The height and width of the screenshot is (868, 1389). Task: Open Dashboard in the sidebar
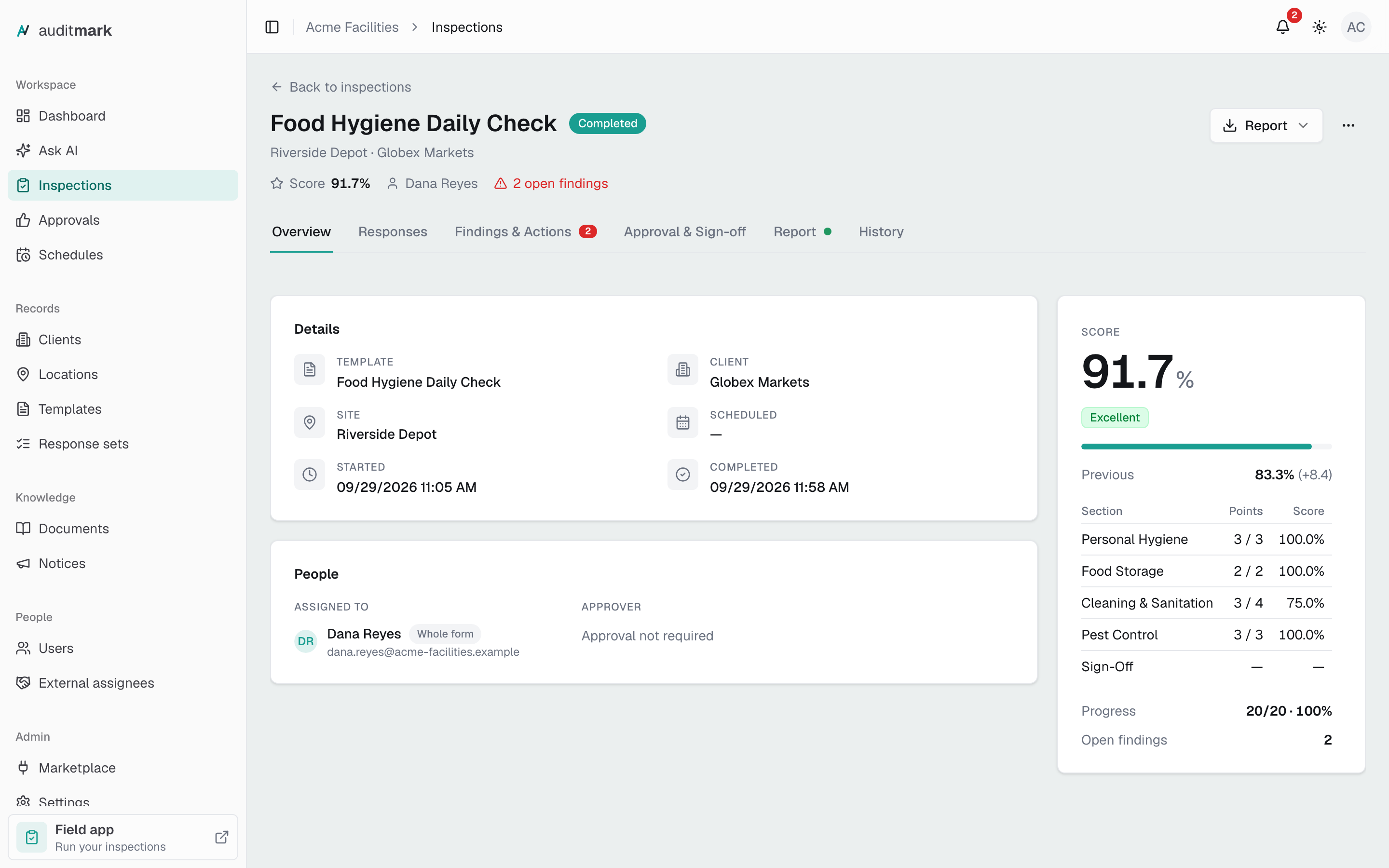click(x=123, y=116)
